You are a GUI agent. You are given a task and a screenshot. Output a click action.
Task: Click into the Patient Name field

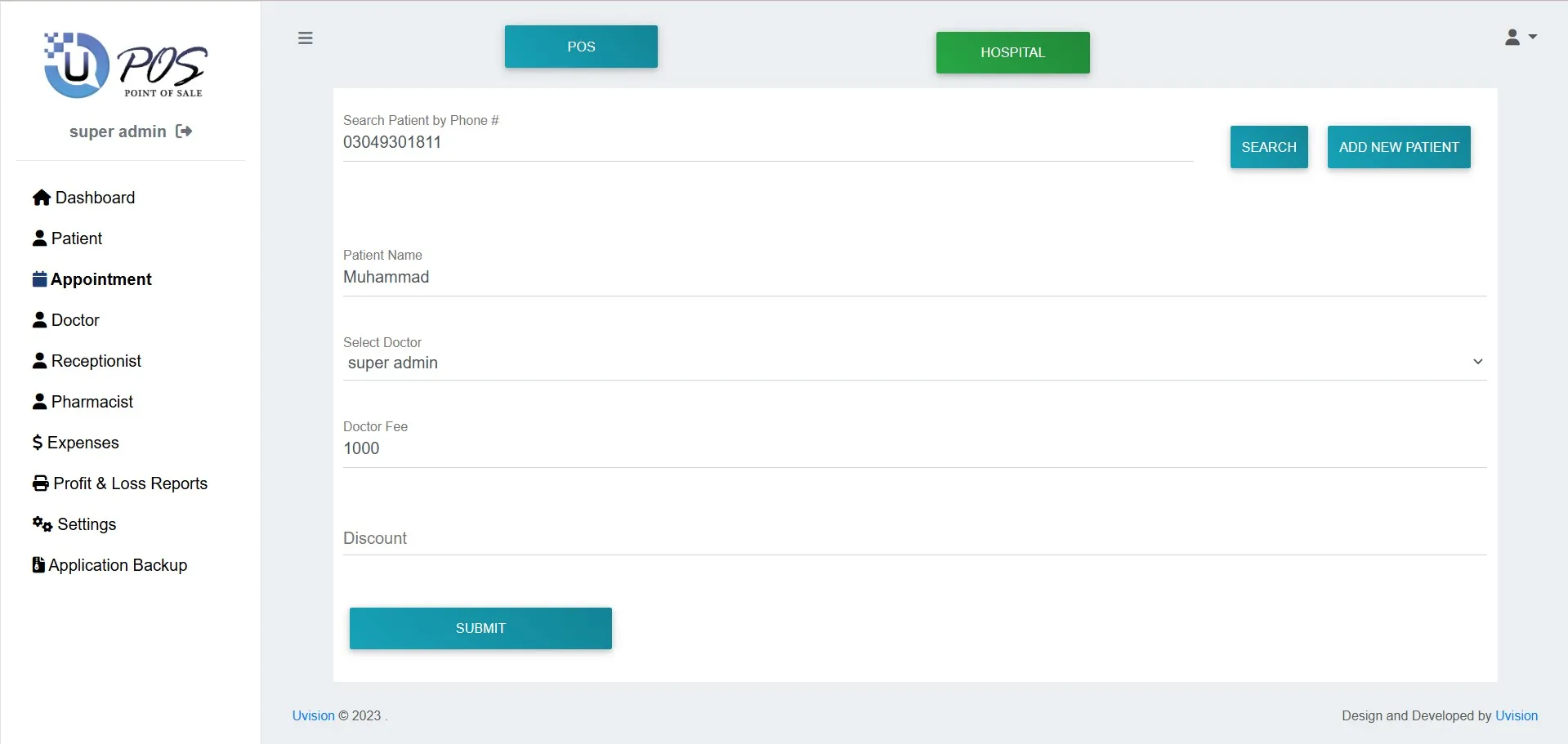914,277
